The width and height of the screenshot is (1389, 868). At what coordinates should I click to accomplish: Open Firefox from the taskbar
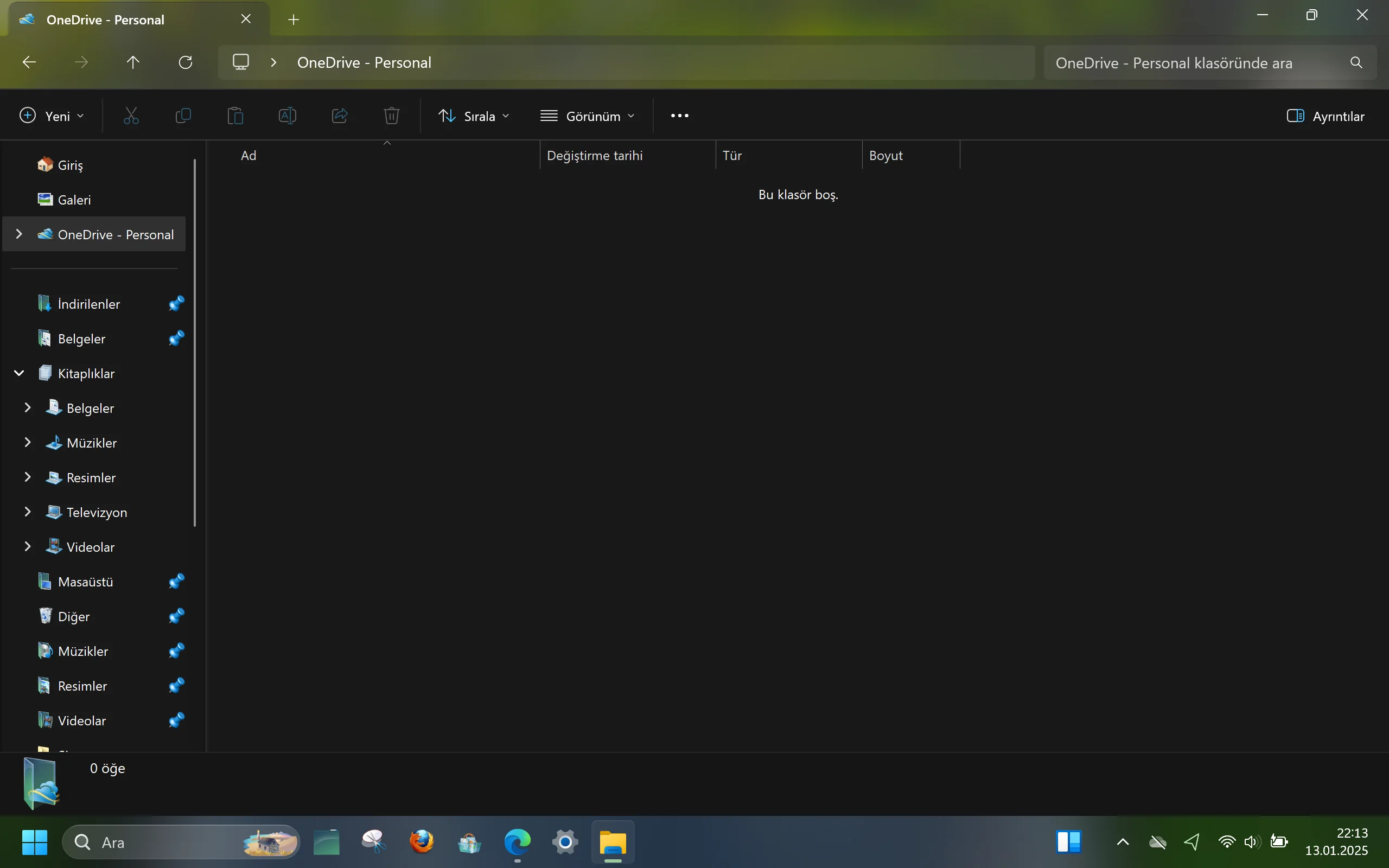click(x=422, y=842)
